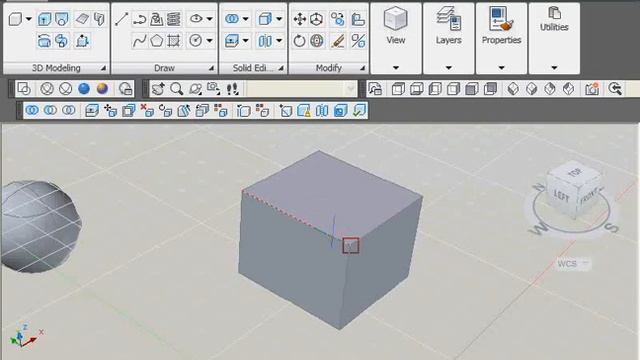Switch to 2D Wireframe visual style
Screen dimensions: 640x360
click(24, 89)
